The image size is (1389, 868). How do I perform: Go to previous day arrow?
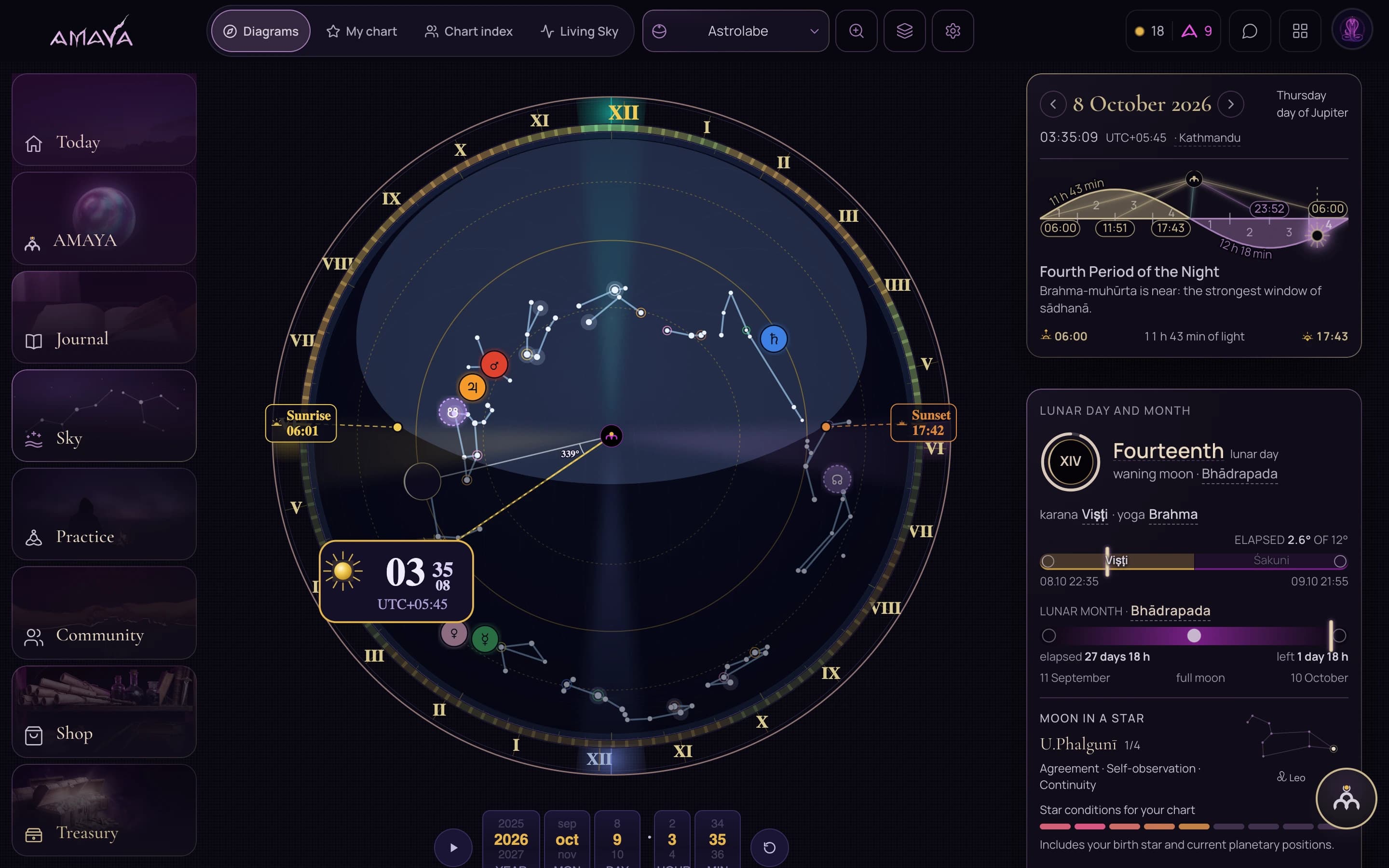[1053, 105]
